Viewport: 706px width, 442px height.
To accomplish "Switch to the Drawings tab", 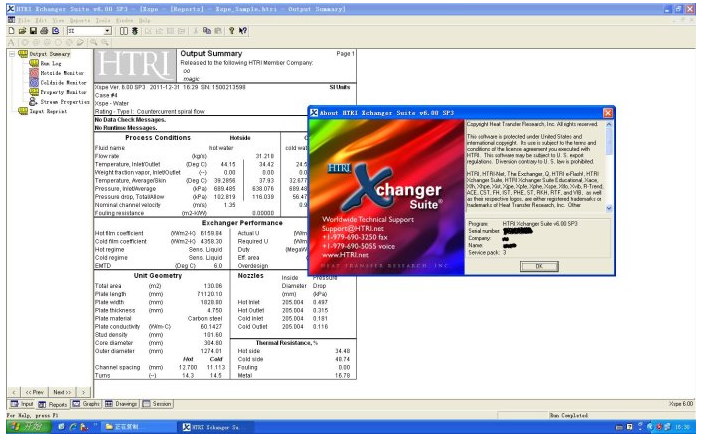I will pyautogui.click(x=121, y=404).
